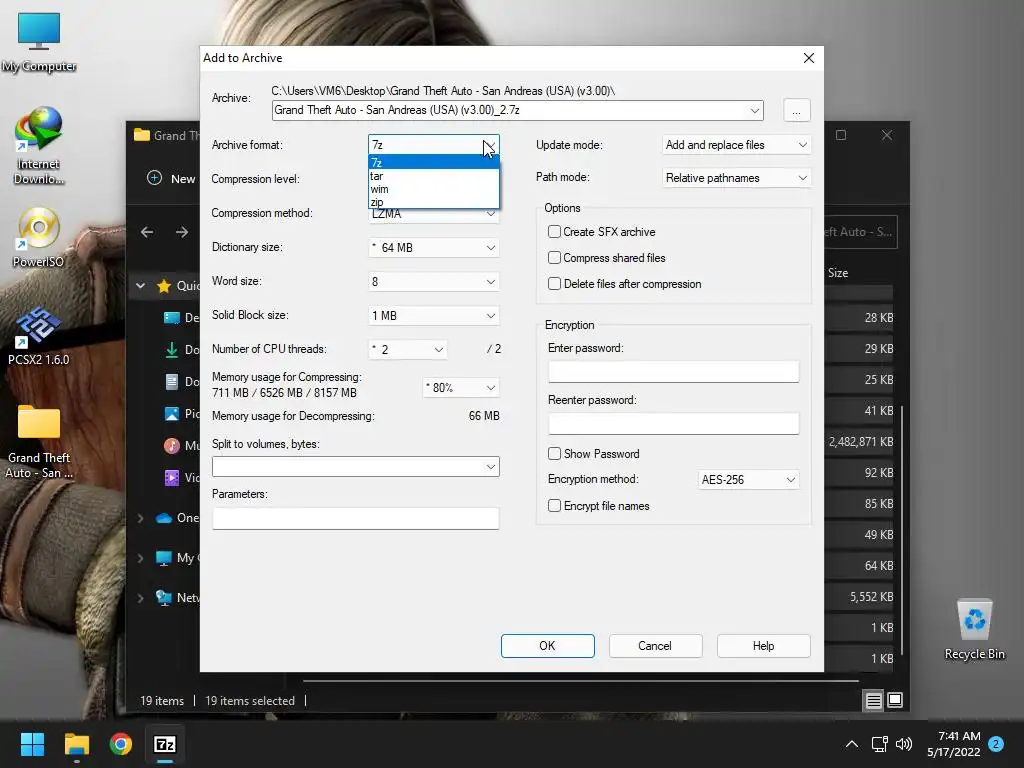Open Solid Block size dropdown
This screenshot has width=1024, height=768.
click(434, 315)
